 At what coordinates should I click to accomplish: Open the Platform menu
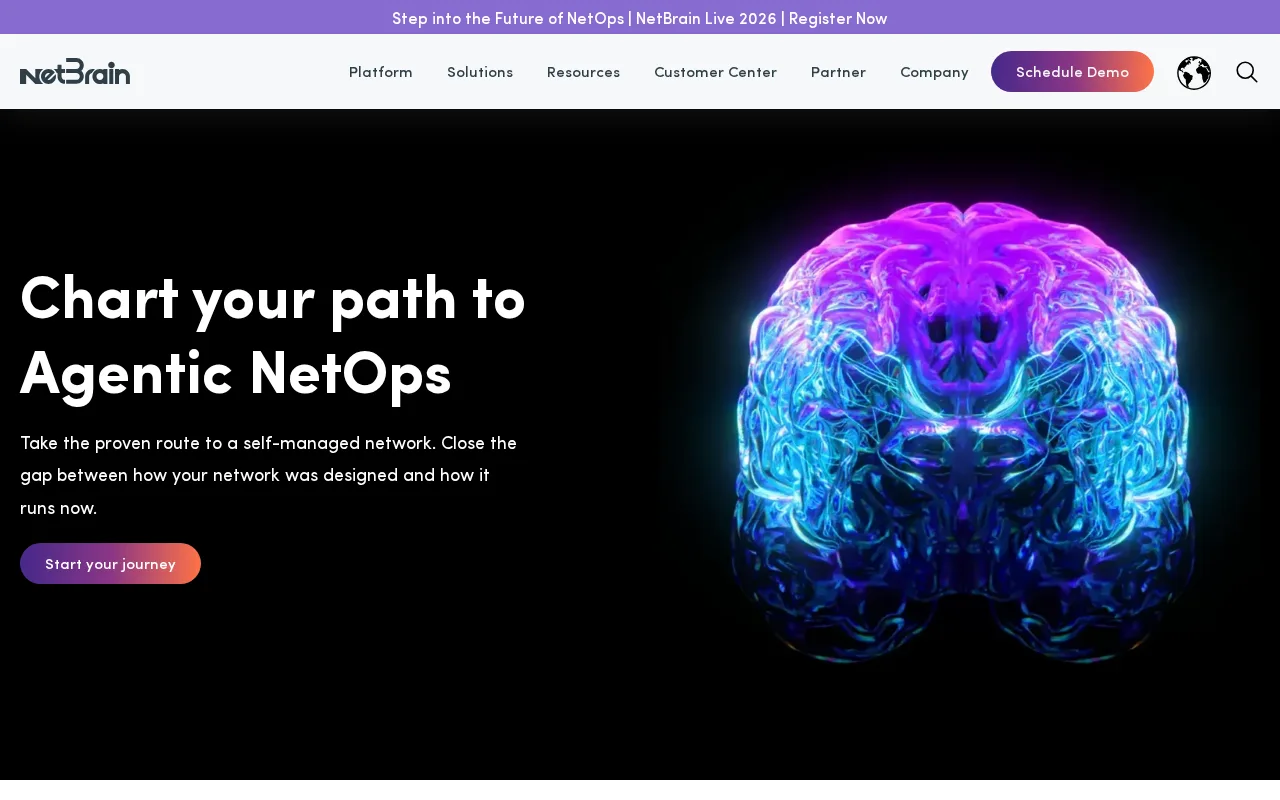click(381, 72)
